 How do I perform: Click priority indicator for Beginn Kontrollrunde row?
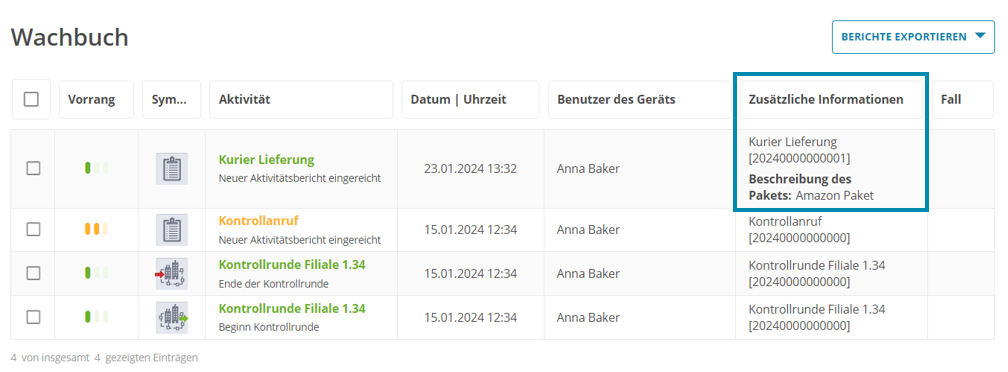(96, 317)
